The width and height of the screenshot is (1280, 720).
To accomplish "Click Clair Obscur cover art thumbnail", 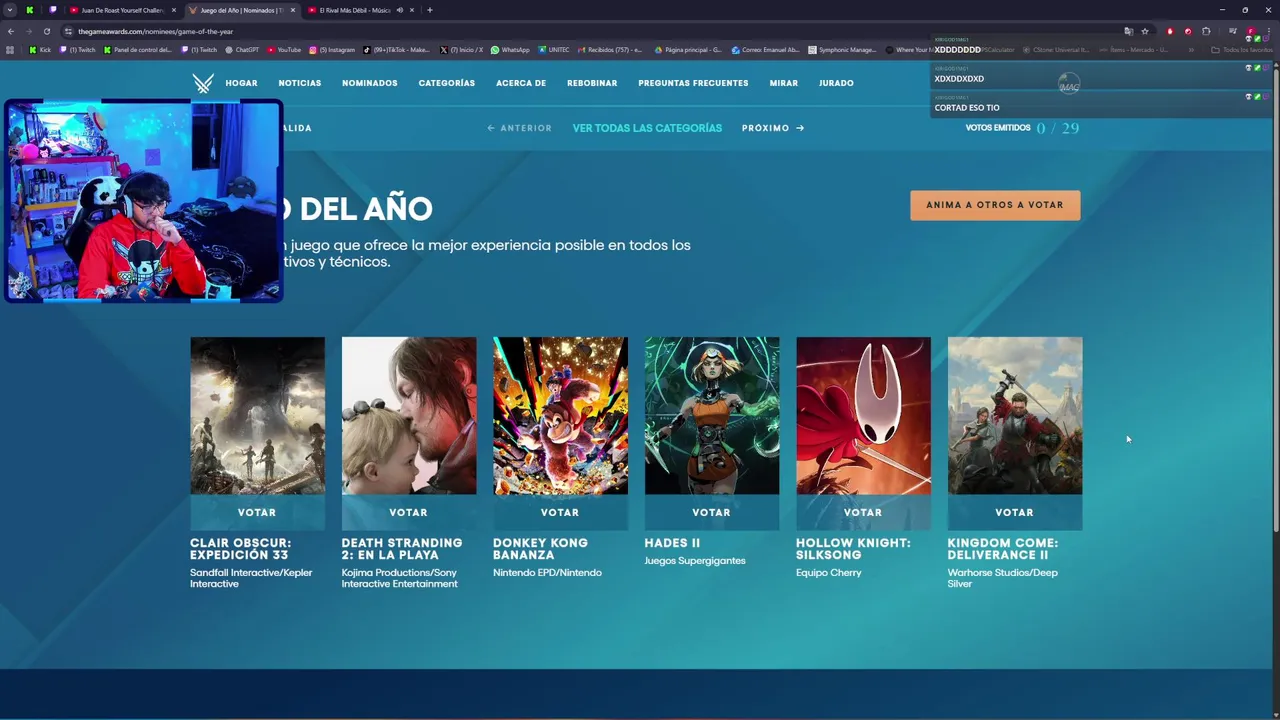I will 257,415.
